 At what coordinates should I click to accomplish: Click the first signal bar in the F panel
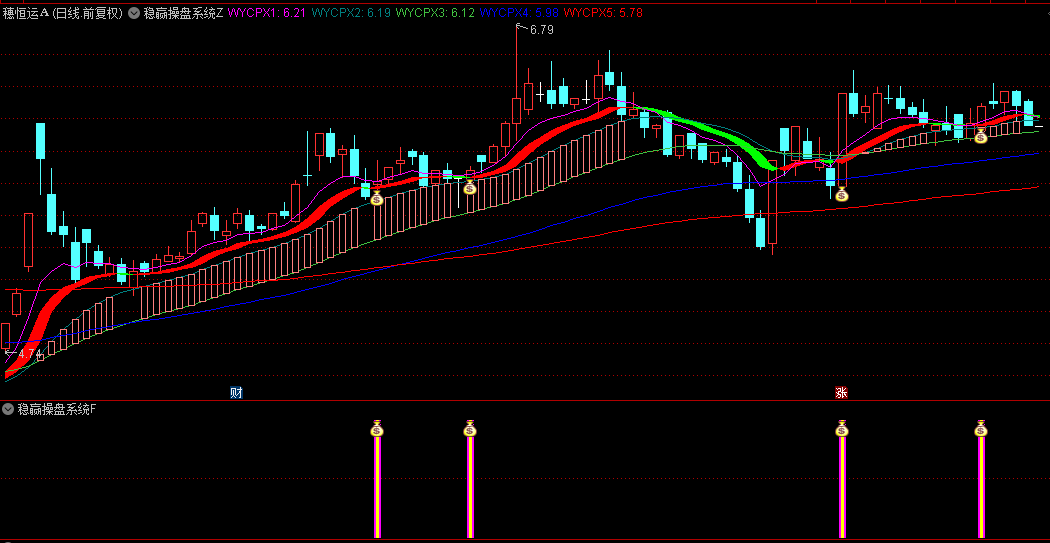pos(377,487)
